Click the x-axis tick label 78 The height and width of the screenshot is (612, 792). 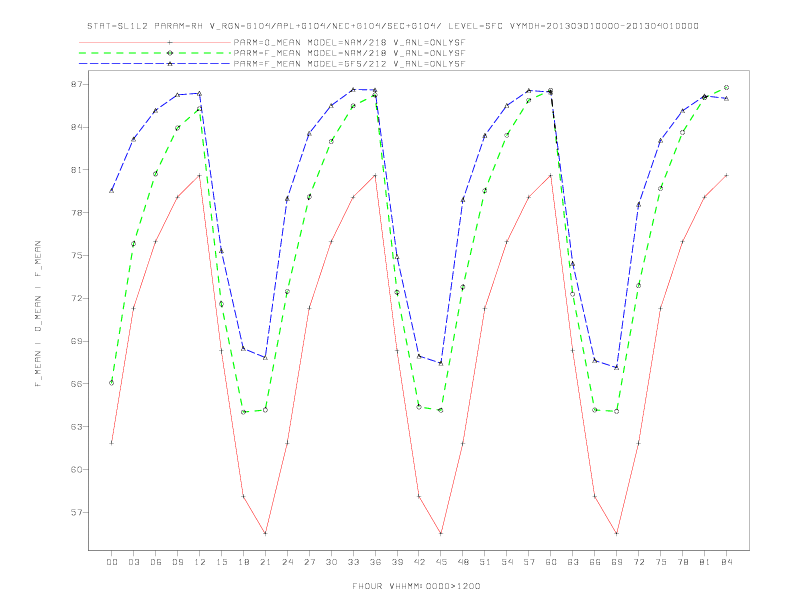click(682, 562)
